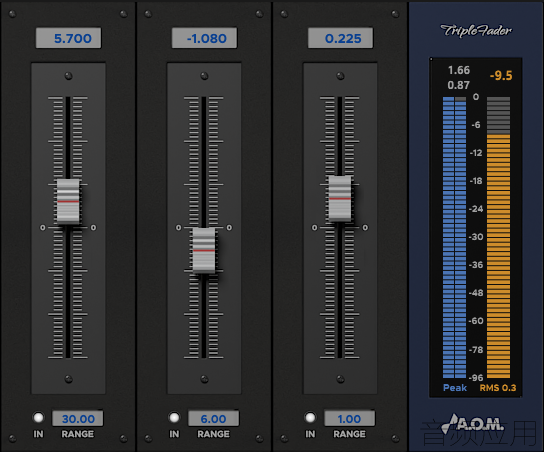
Task: Click the 5.700 gain value field
Action: point(68,38)
